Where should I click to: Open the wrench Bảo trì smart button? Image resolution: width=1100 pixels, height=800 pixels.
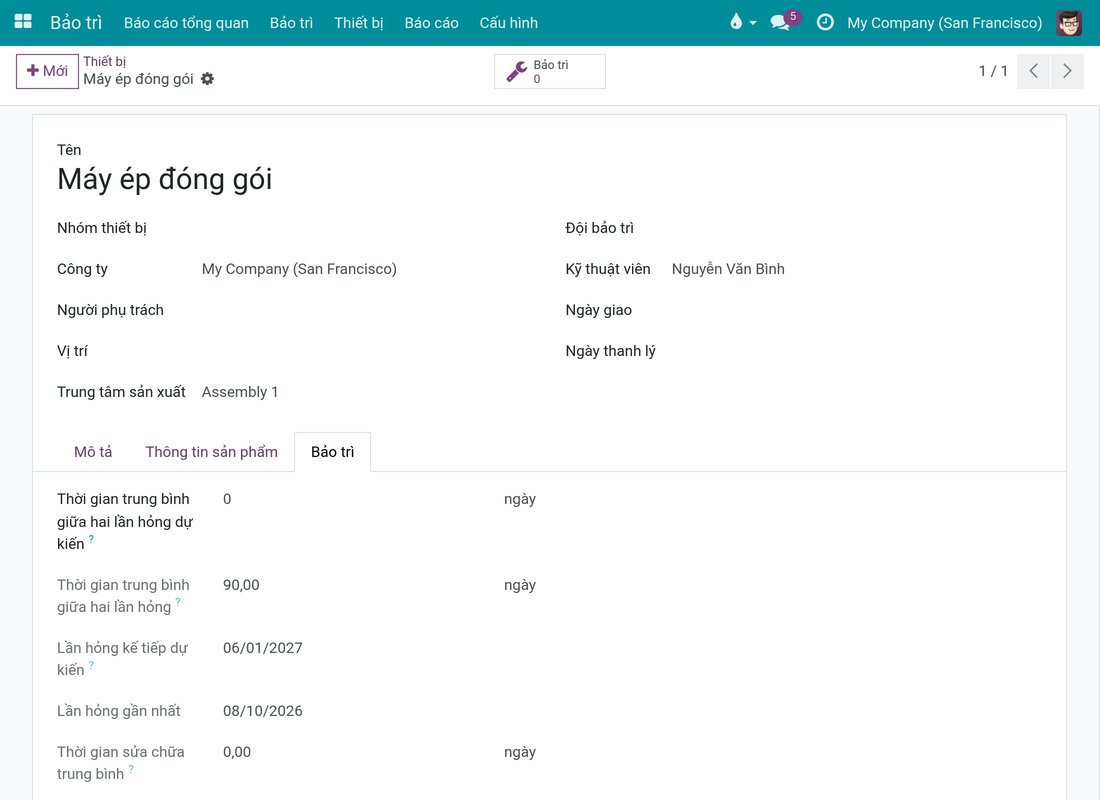coord(549,71)
